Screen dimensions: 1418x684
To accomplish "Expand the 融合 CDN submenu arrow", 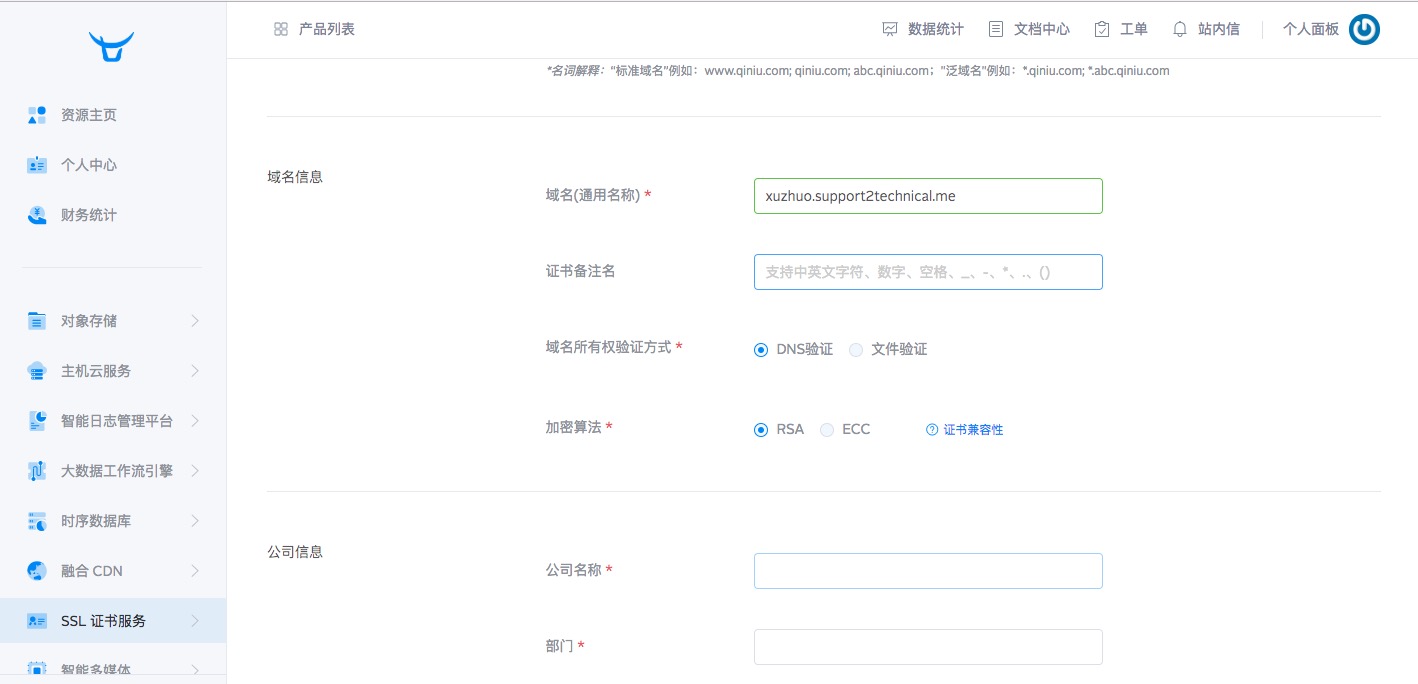I will coord(195,571).
